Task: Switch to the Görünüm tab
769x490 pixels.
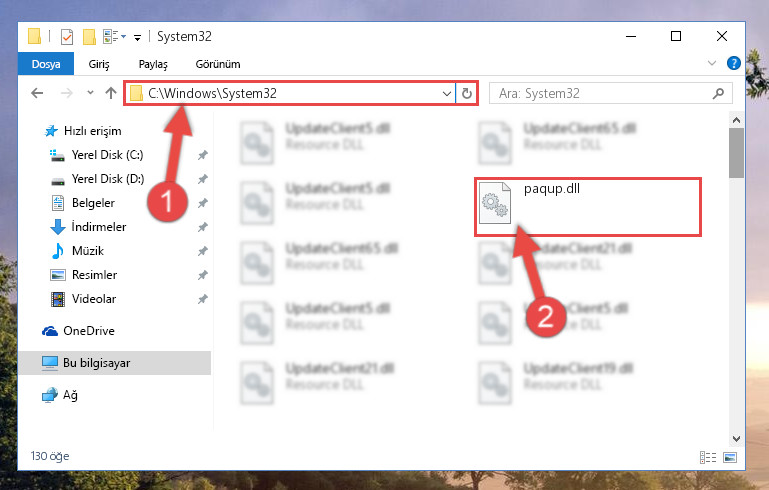Action: click(218, 64)
